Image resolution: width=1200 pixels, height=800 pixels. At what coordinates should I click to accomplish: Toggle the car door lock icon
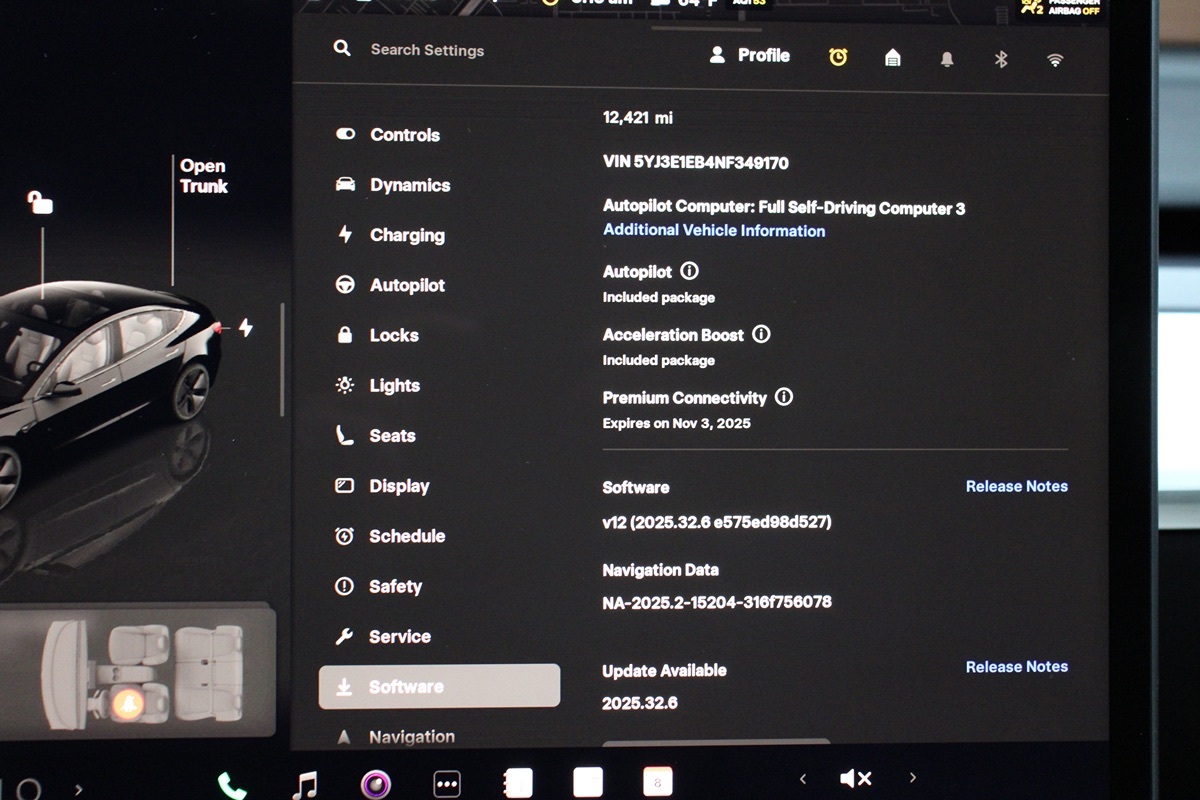(40, 203)
